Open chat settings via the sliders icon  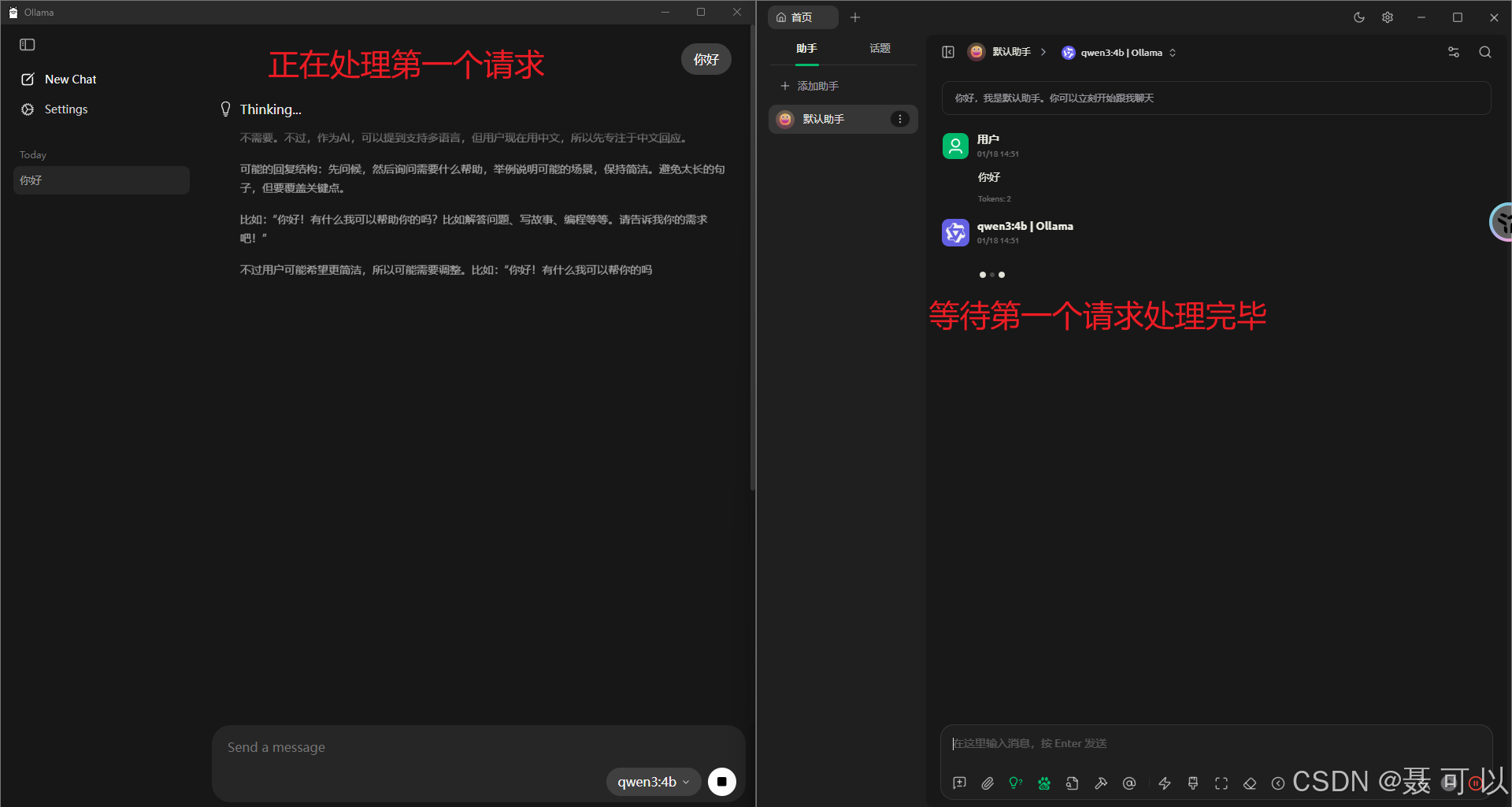pos(1454,52)
